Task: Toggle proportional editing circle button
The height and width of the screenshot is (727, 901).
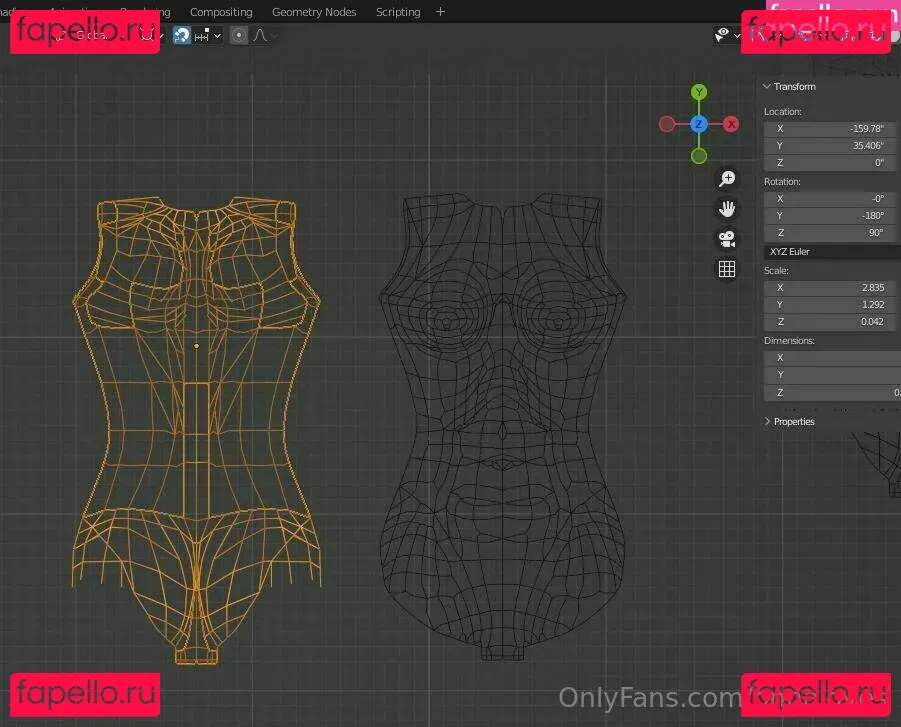Action: 239,35
